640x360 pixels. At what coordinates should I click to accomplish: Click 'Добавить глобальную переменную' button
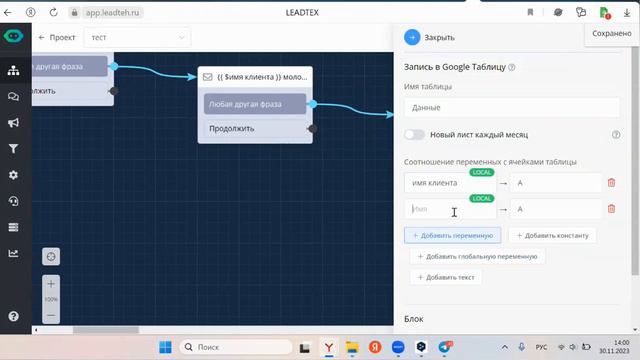pyautogui.click(x=477, y=256)
